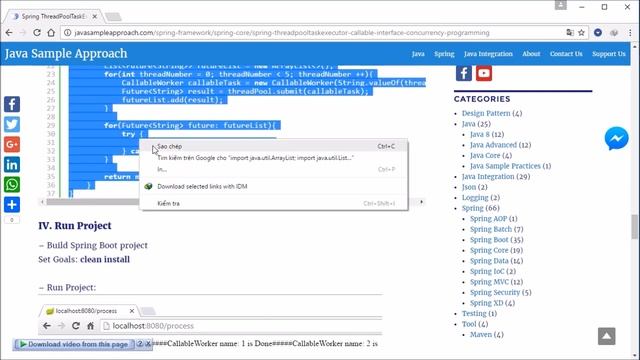Screen dimensions: 640x360
Task: Open the Chrome three-dot menu
Action: tap(630, 33)
